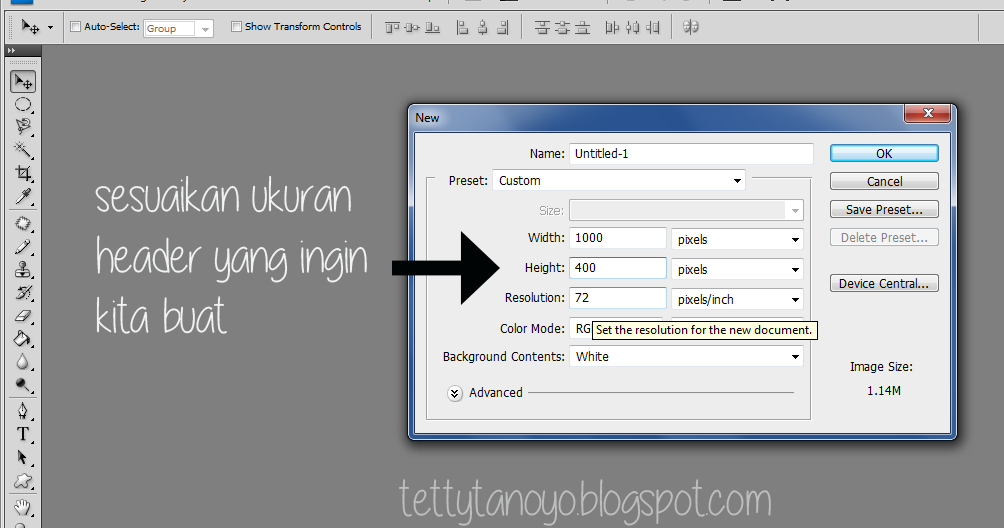Click the Cancel button
Viewport: 1004px width, 528px height.
(884, 182)
